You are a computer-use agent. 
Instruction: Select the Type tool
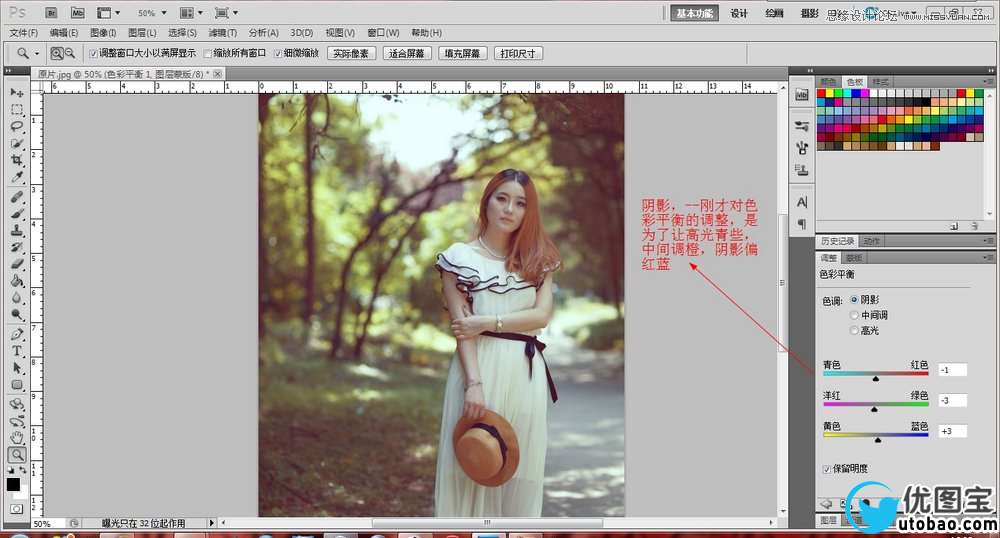pos(17,351)
